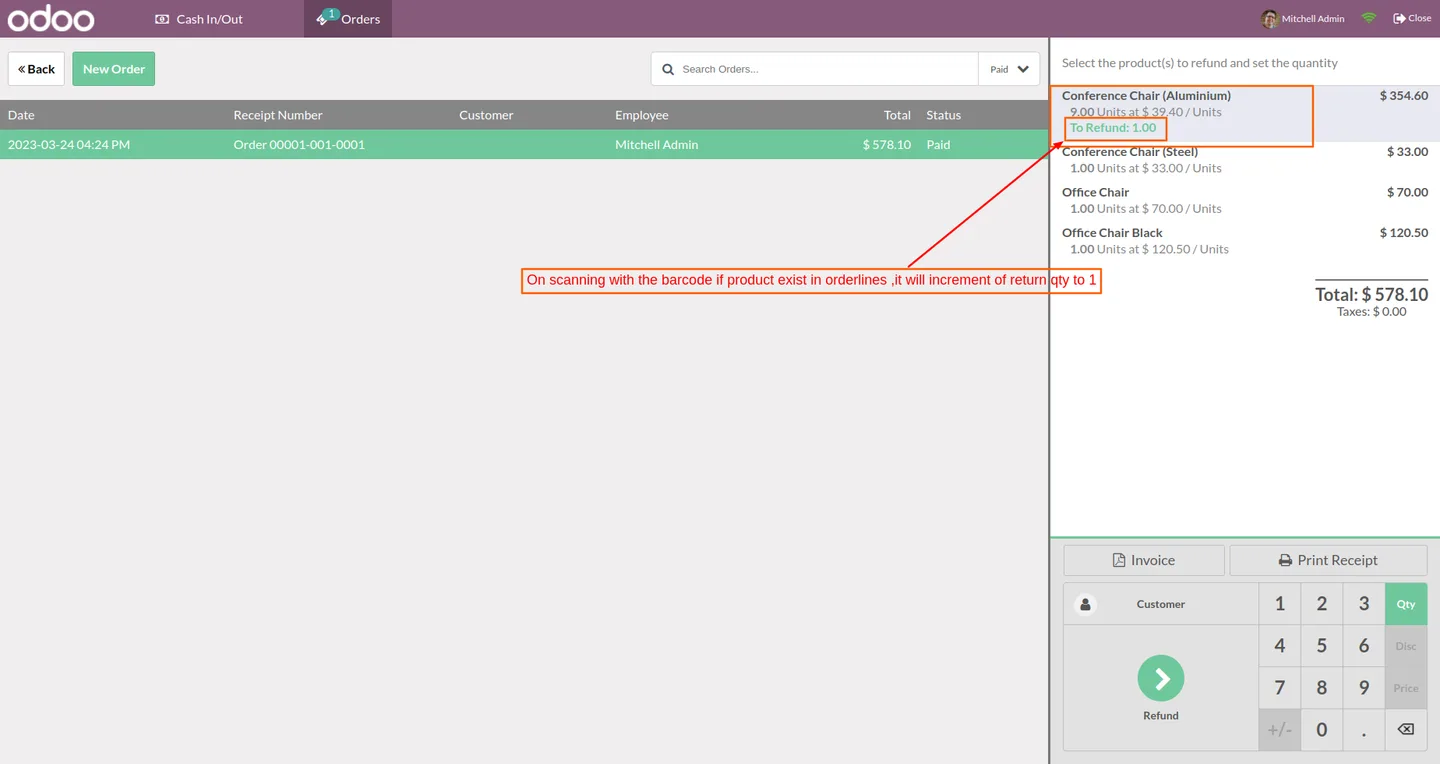Screen dimensions: 1440x764
Task: Click the To Refund: 1.00 text
Action: [1113, 128]
